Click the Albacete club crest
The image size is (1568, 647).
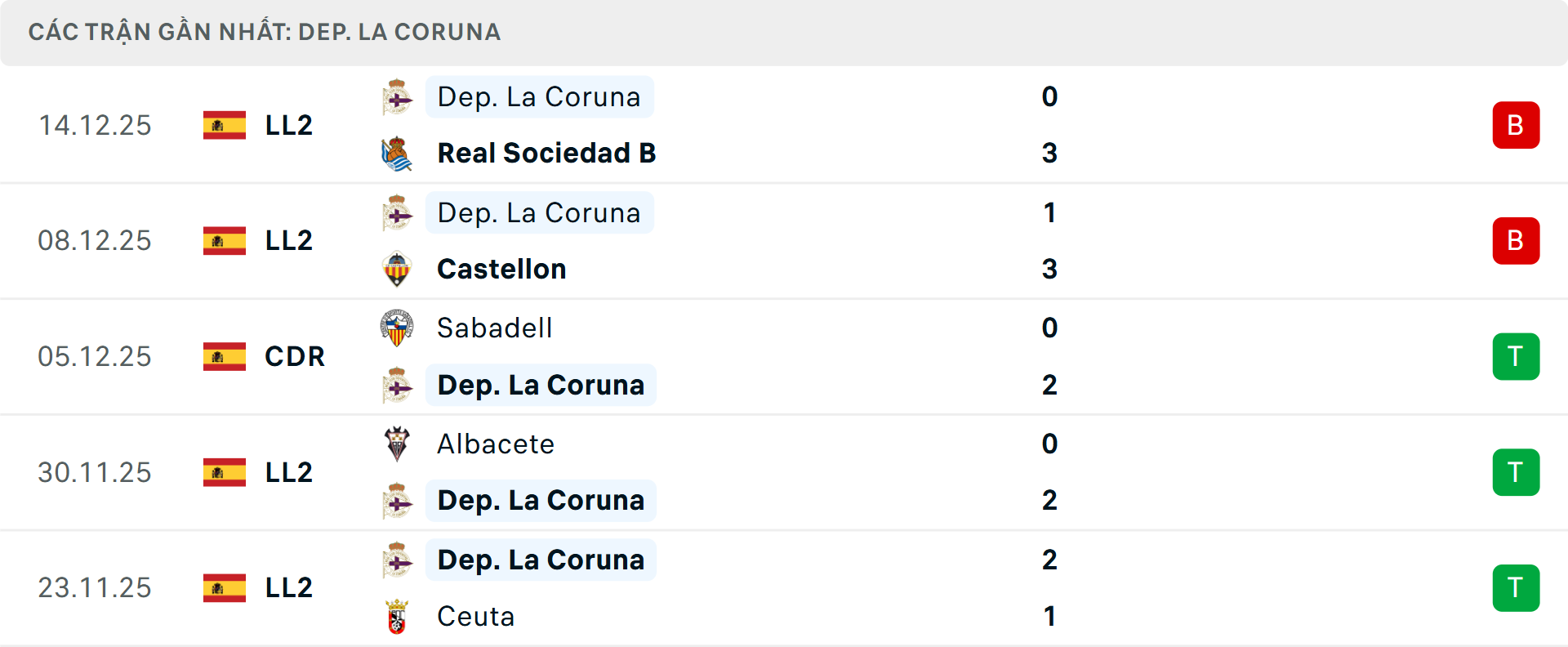click(397, 444)
